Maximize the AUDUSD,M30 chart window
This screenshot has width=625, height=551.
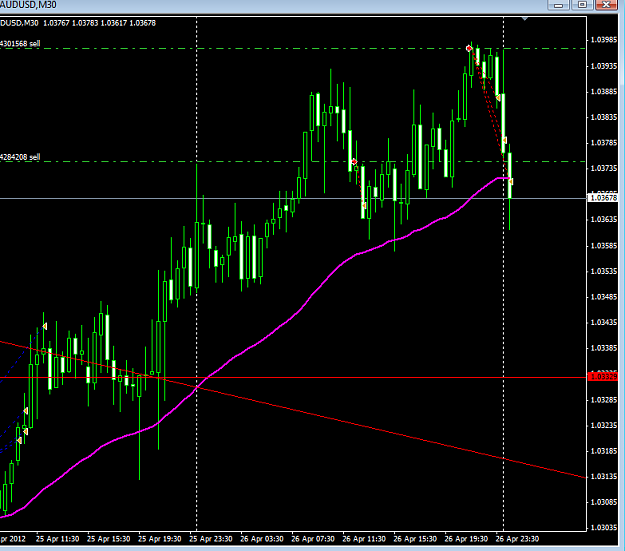click(582, 5)
